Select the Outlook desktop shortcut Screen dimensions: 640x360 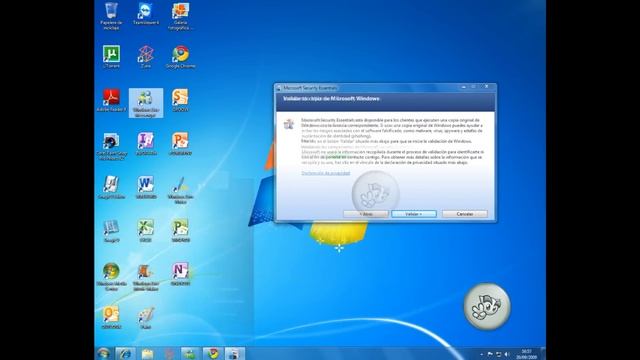[111, 318]
